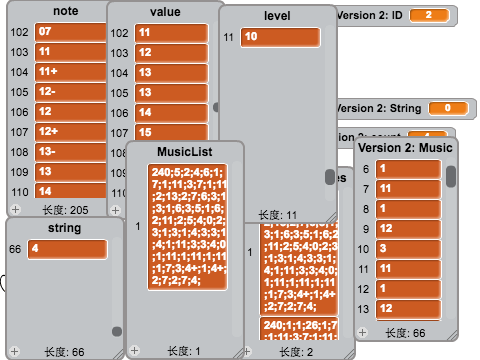Click plus icon of MusicList list
Viewport: 480px width, 360px height.
coord(134,350)
